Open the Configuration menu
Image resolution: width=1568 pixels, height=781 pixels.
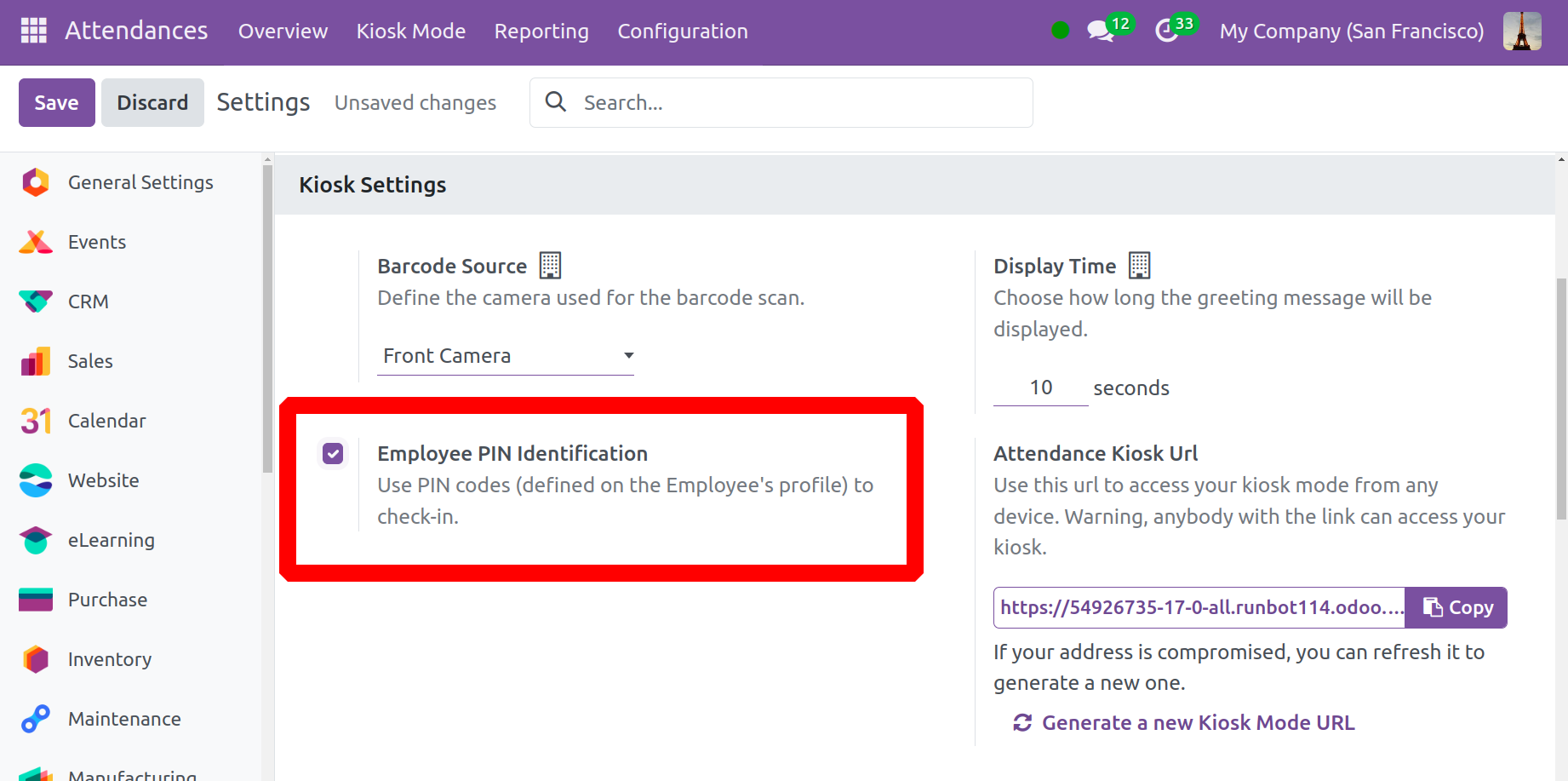(682, 32)
